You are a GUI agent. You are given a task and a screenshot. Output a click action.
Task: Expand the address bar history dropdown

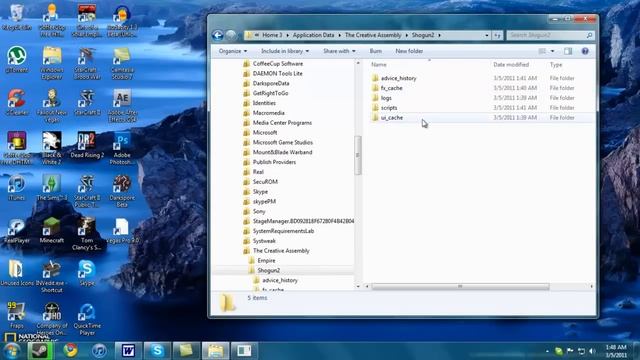point(487,36)
